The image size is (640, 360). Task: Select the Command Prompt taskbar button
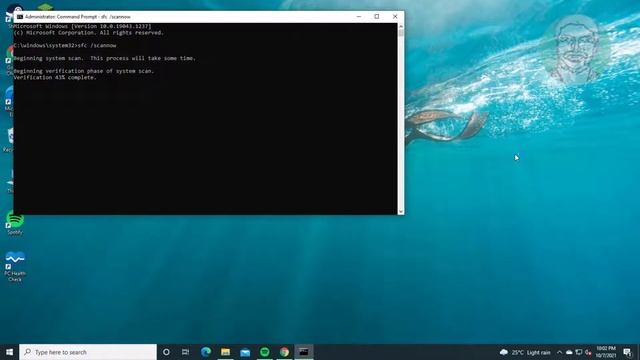304,352
